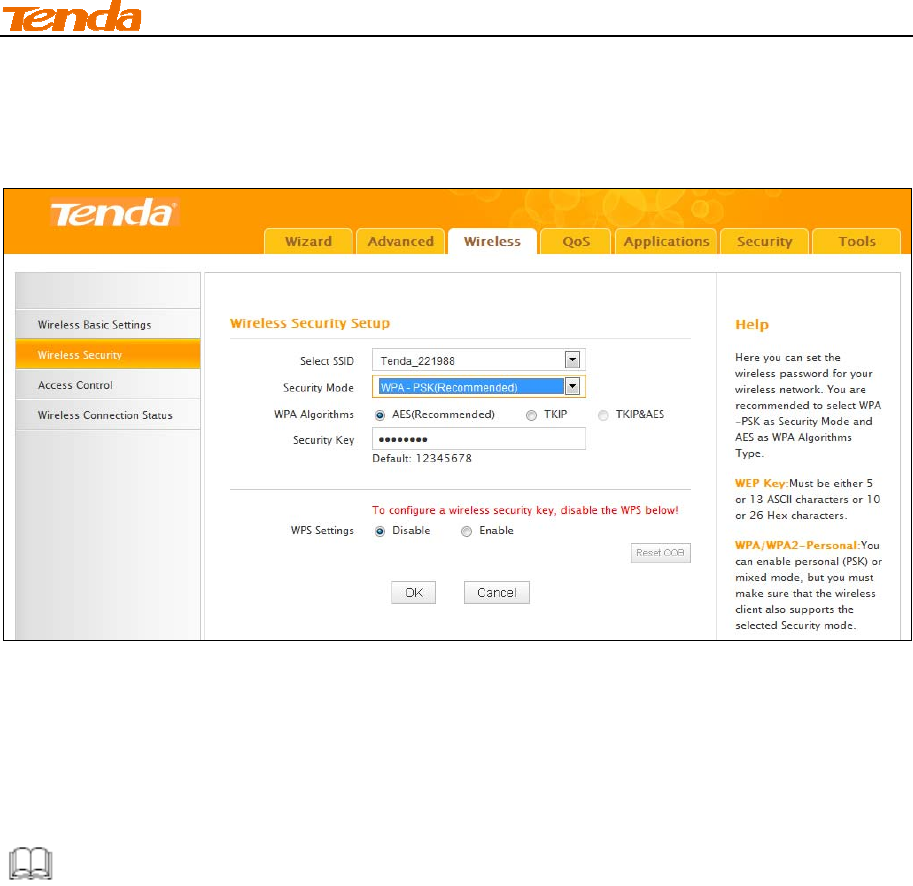
Task: Click the red WPS warning message
Action: coord(525,510)
